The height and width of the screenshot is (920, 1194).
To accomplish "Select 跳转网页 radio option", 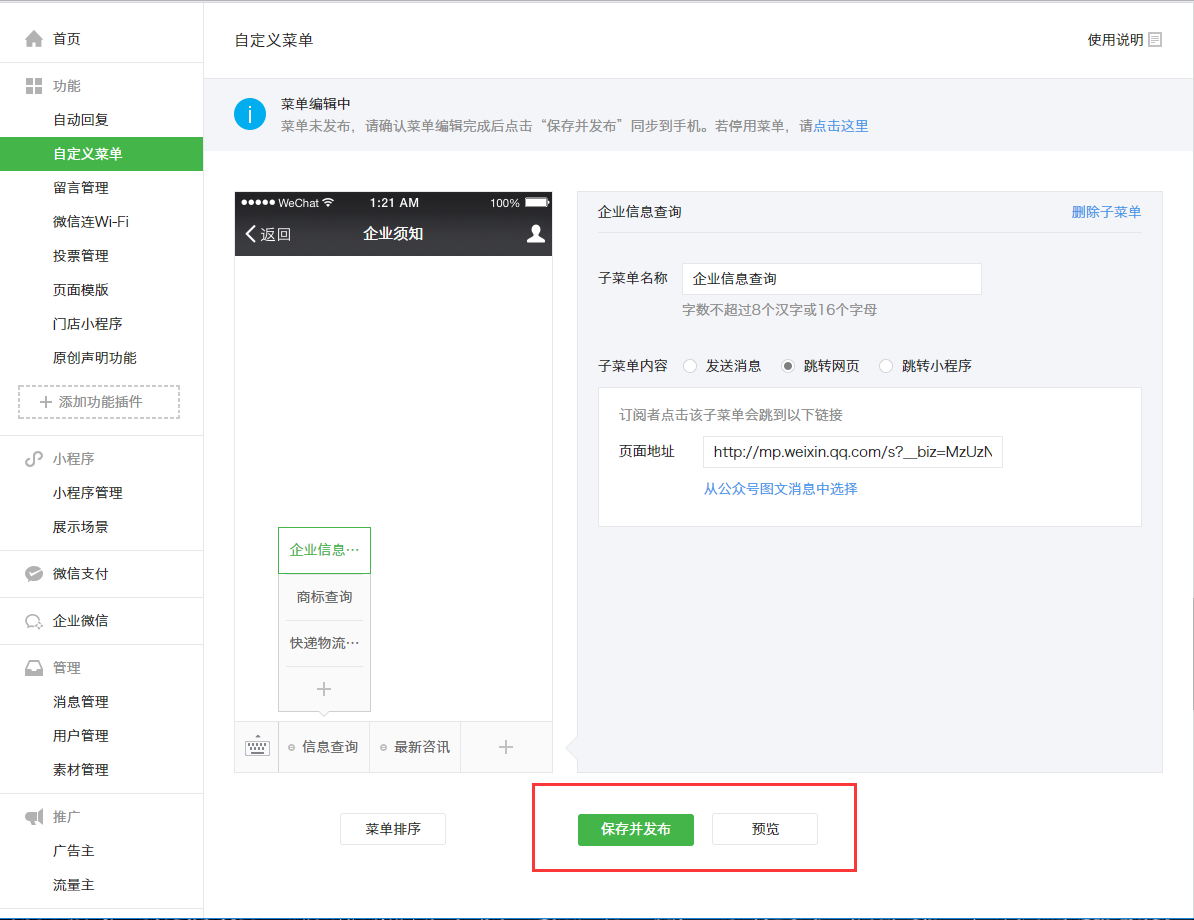I will (x=788, y=366).
